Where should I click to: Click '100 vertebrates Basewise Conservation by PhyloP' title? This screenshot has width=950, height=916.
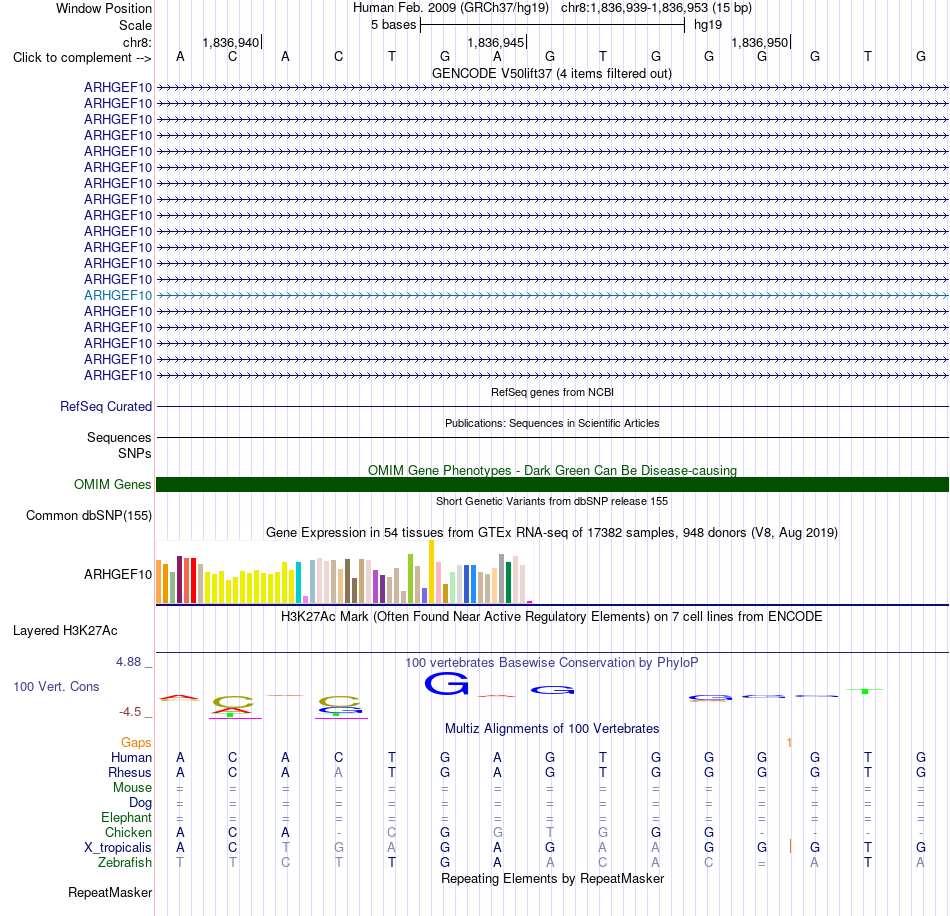click(x=552, y=662)
